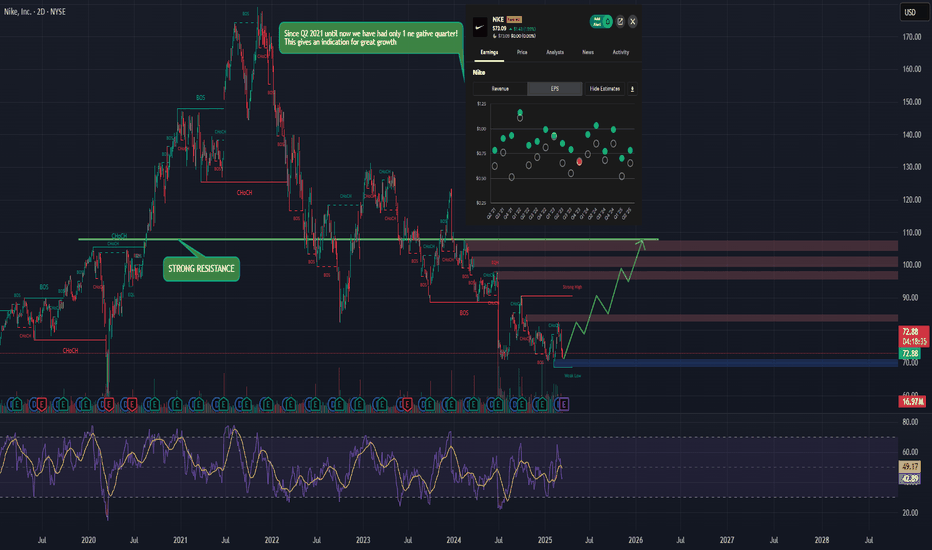Click the 2020 time axis label
The image size is (932, 550).
point(88,540)
